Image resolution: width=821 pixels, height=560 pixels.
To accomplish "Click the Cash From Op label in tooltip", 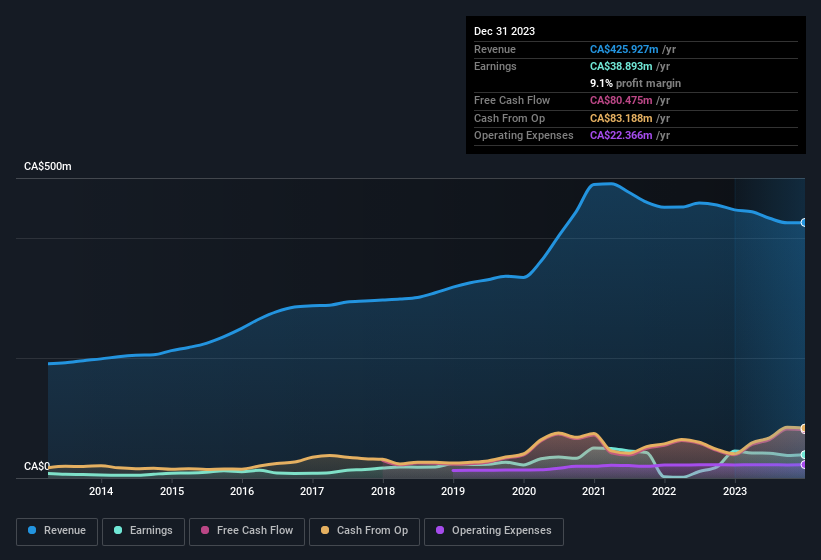I will click(x=509, y=118).
